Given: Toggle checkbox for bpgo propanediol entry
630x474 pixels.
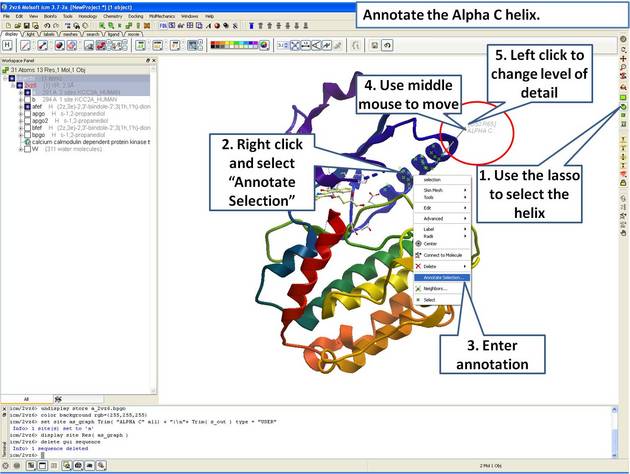Looking at the screenshot, I should [25, 134].
